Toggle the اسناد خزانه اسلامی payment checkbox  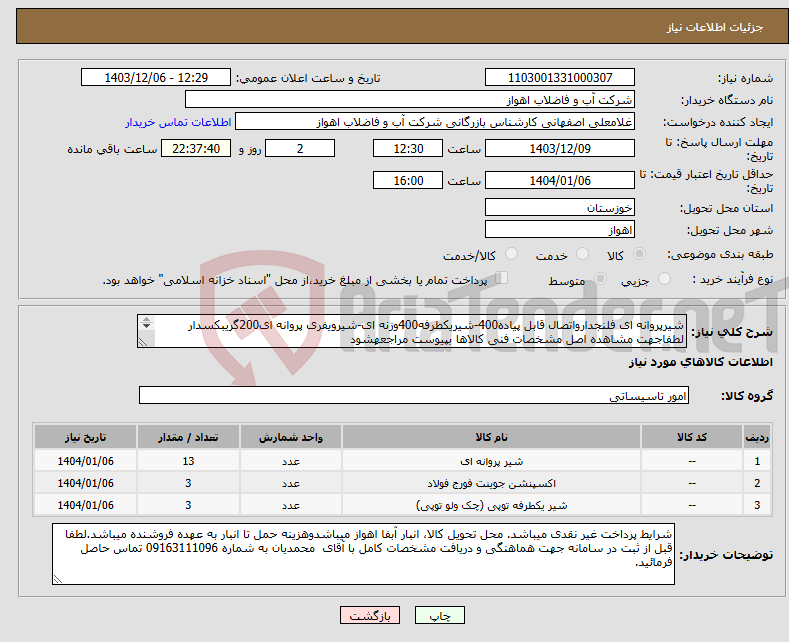[502, 278]
